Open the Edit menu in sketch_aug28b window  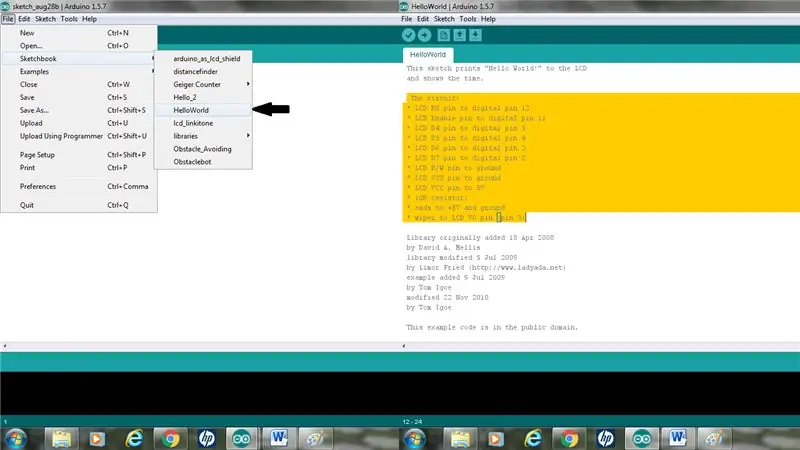(x=24, y=19)
